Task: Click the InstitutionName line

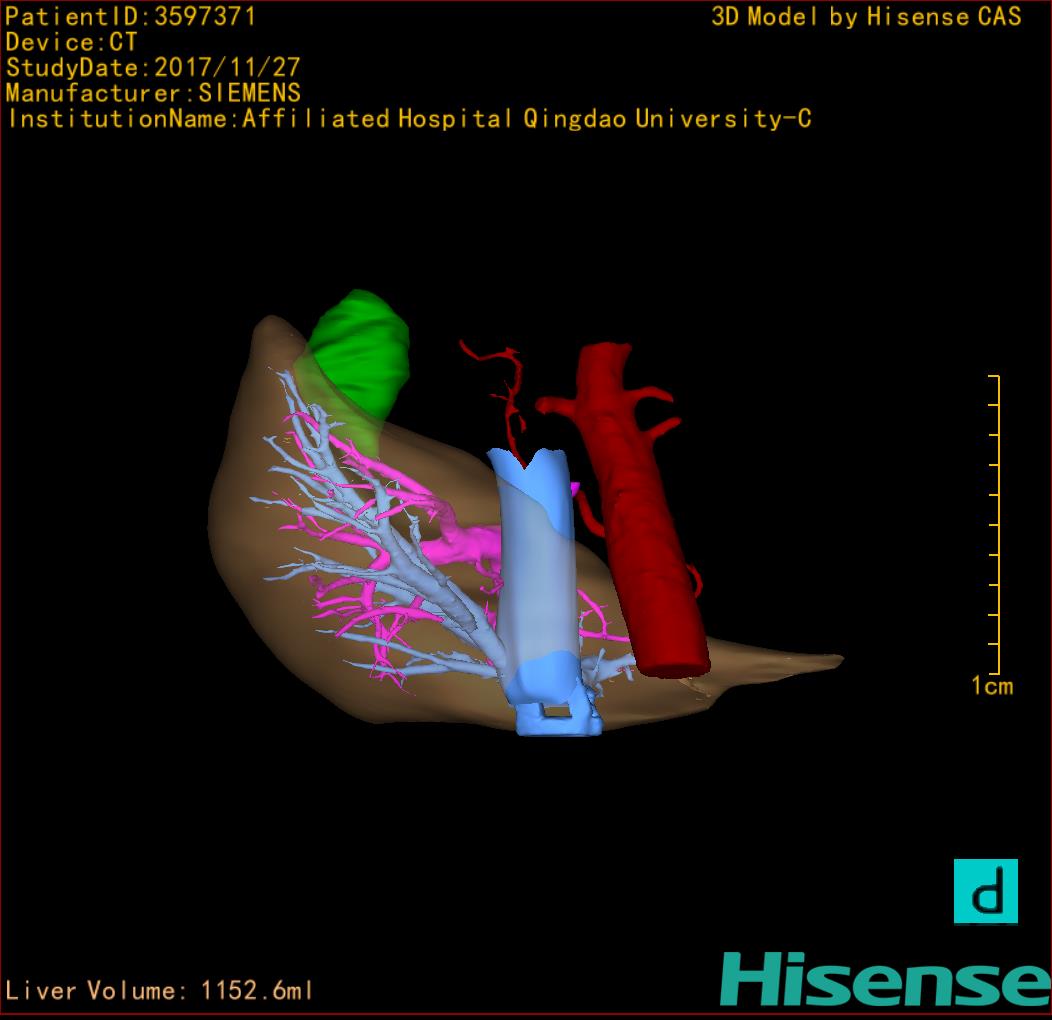Action: coord(408,119)
